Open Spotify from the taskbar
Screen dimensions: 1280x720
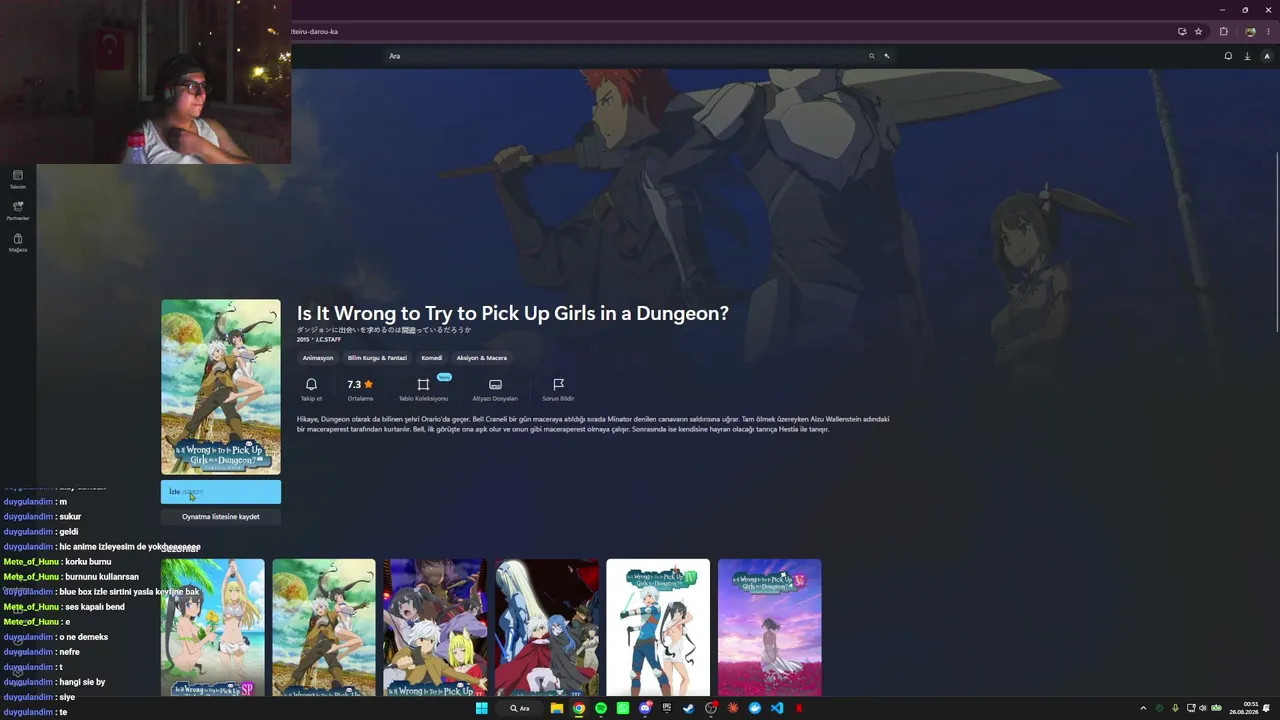pos(601,708)
